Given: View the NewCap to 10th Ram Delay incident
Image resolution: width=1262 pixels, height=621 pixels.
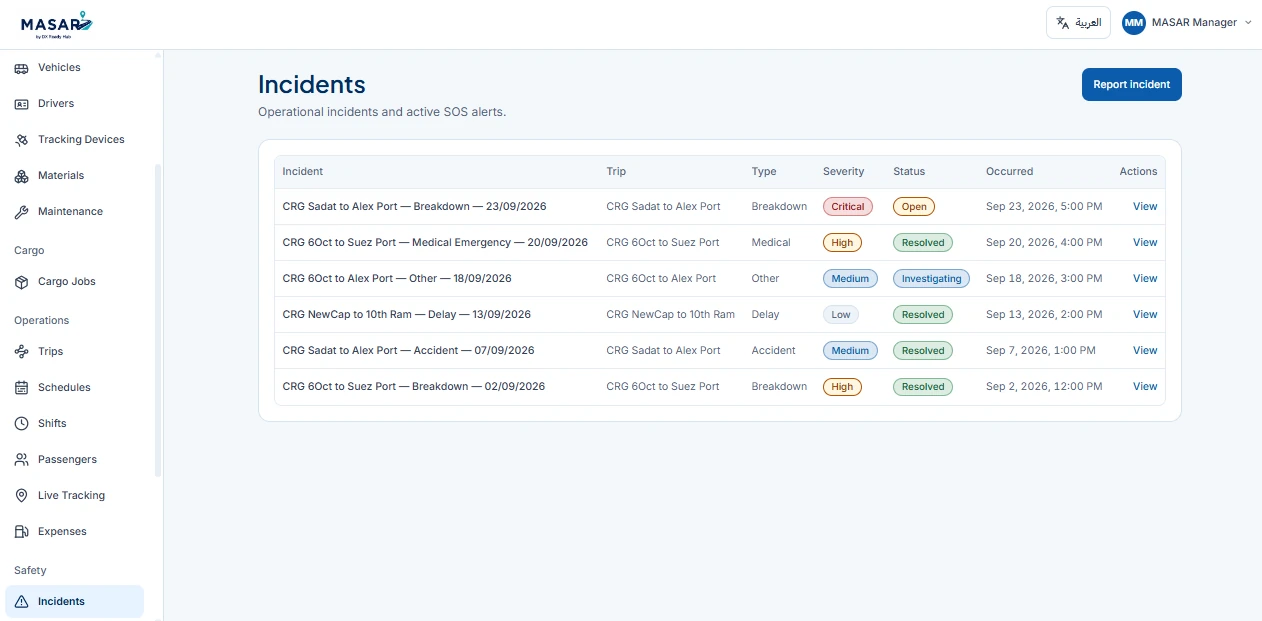Looking at the screenshot, I should [1145, 315].
